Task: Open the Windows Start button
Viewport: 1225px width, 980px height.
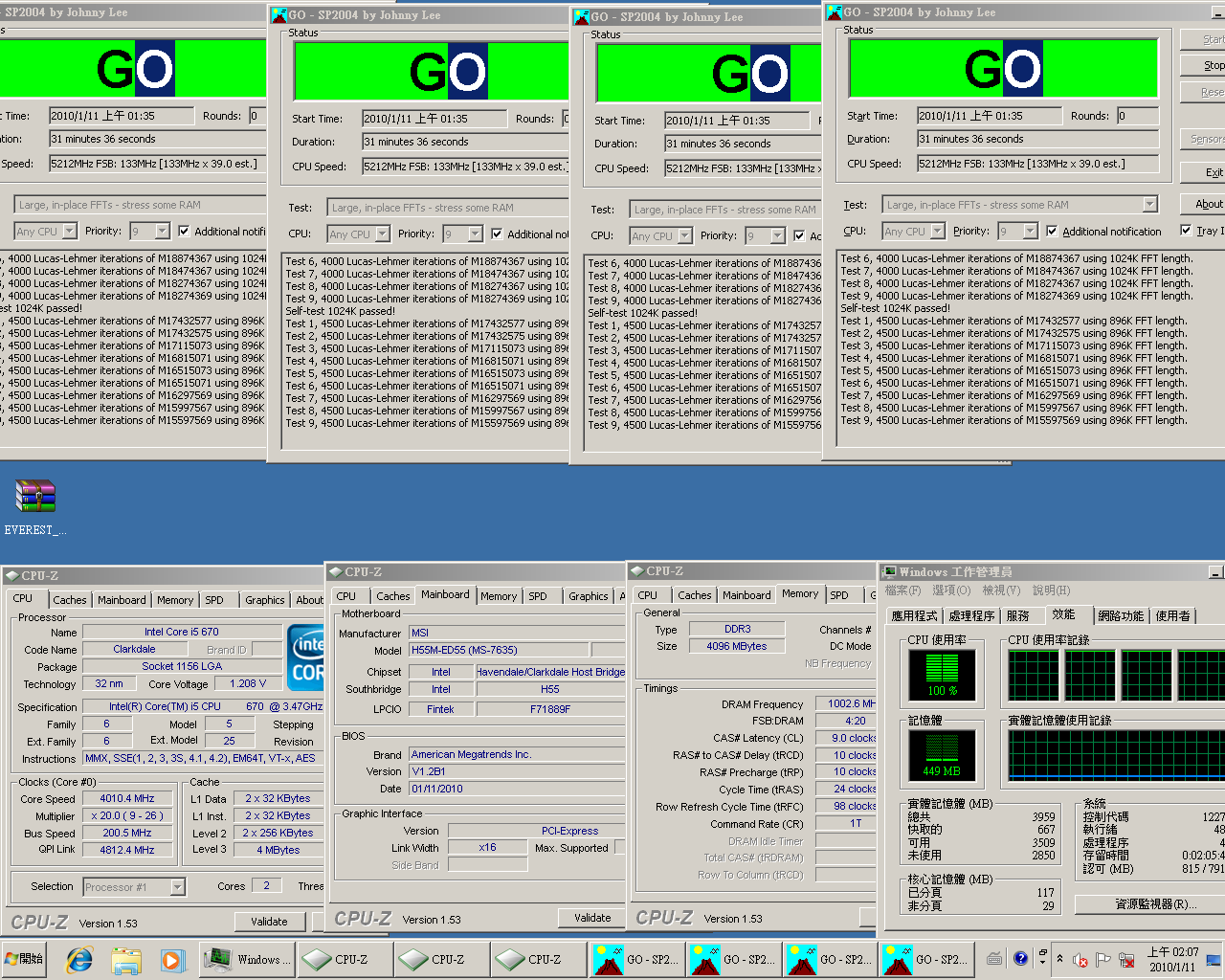Action: click(x=25, y=959)
